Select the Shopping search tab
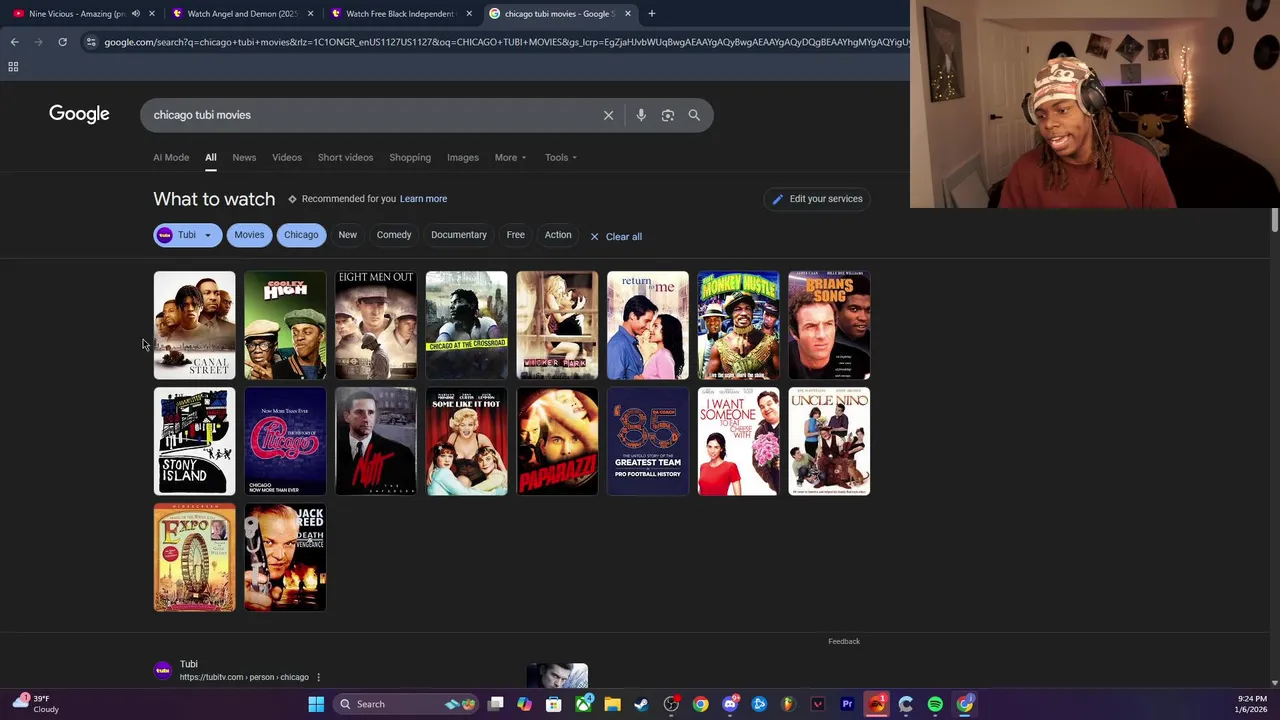 point(410,157)
